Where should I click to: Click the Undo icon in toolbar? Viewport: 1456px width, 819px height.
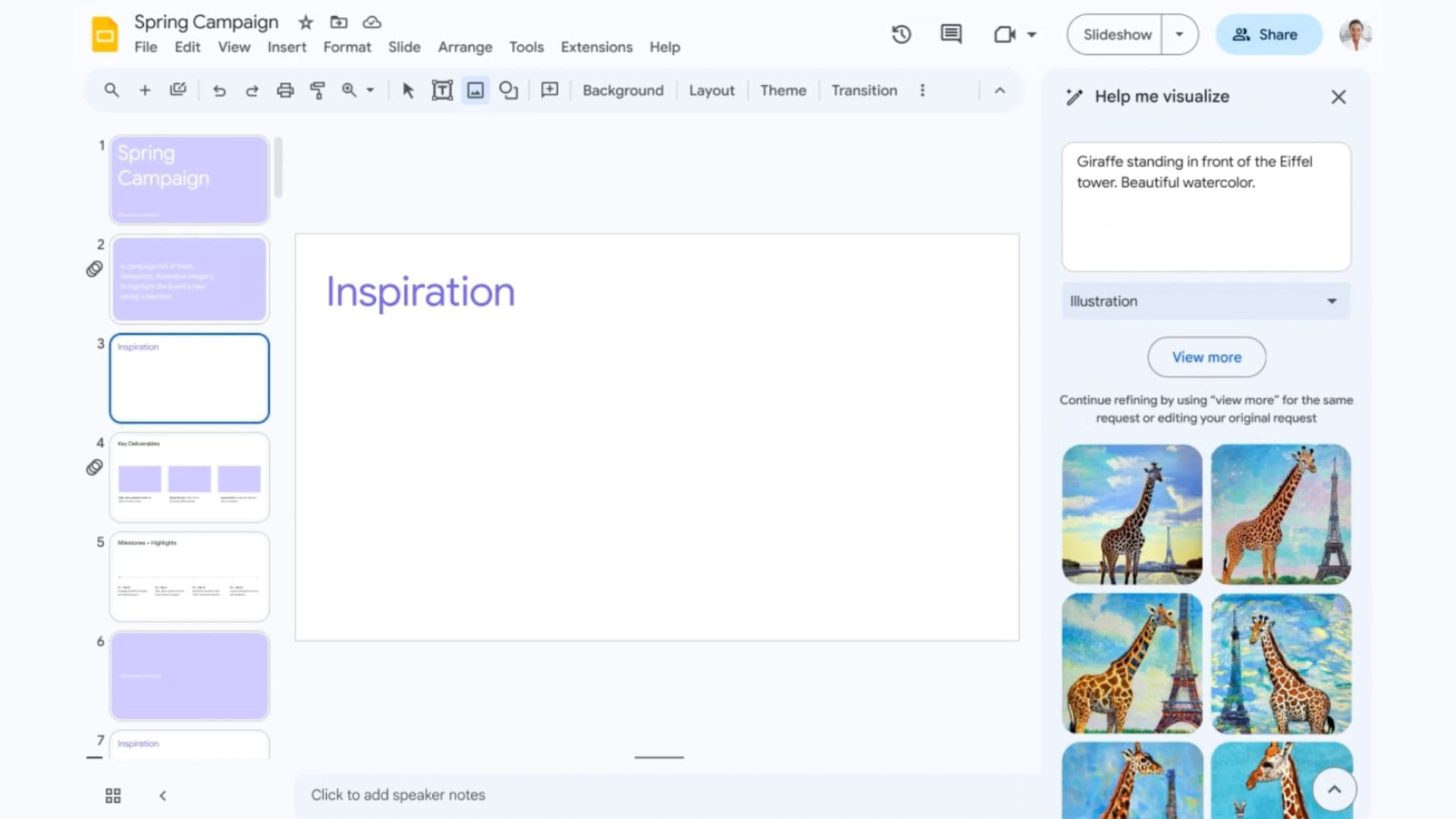tap(219, 90)
